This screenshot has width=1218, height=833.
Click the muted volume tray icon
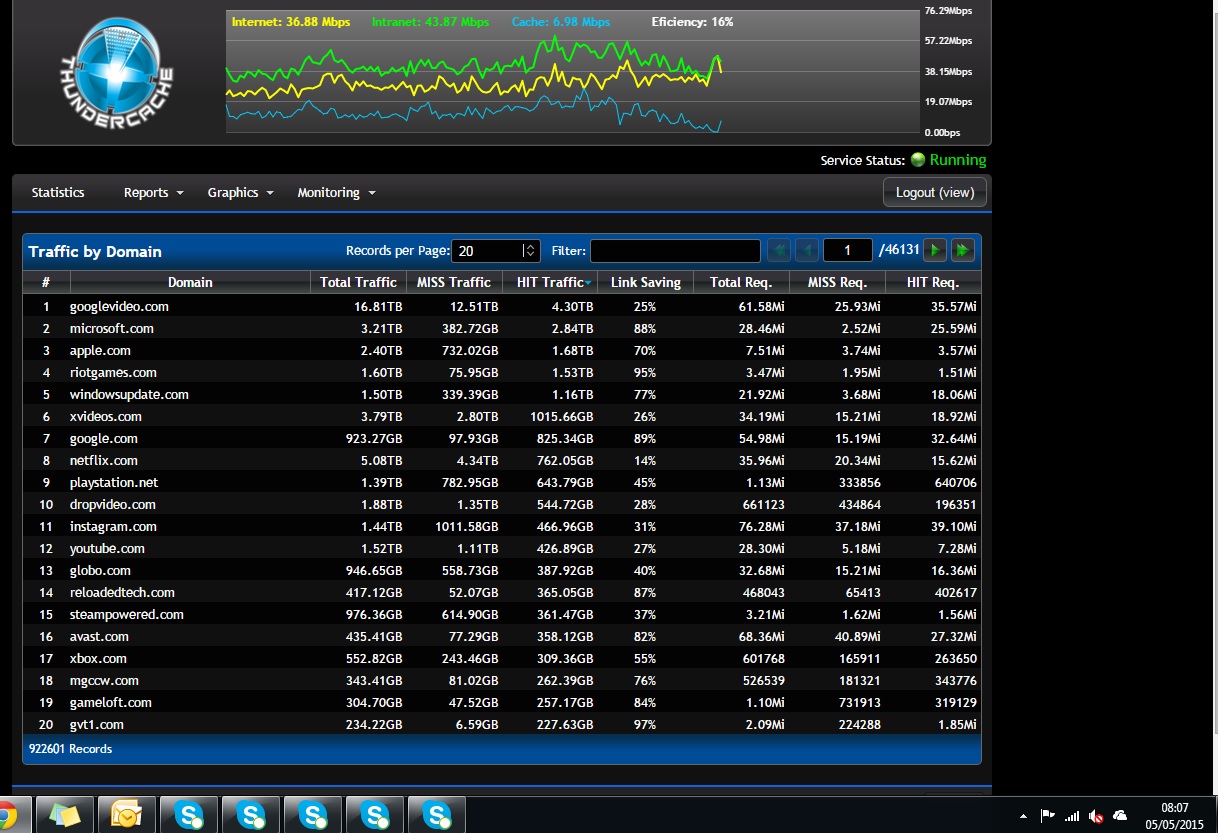pyautogui.click(x=1096, y=816)
